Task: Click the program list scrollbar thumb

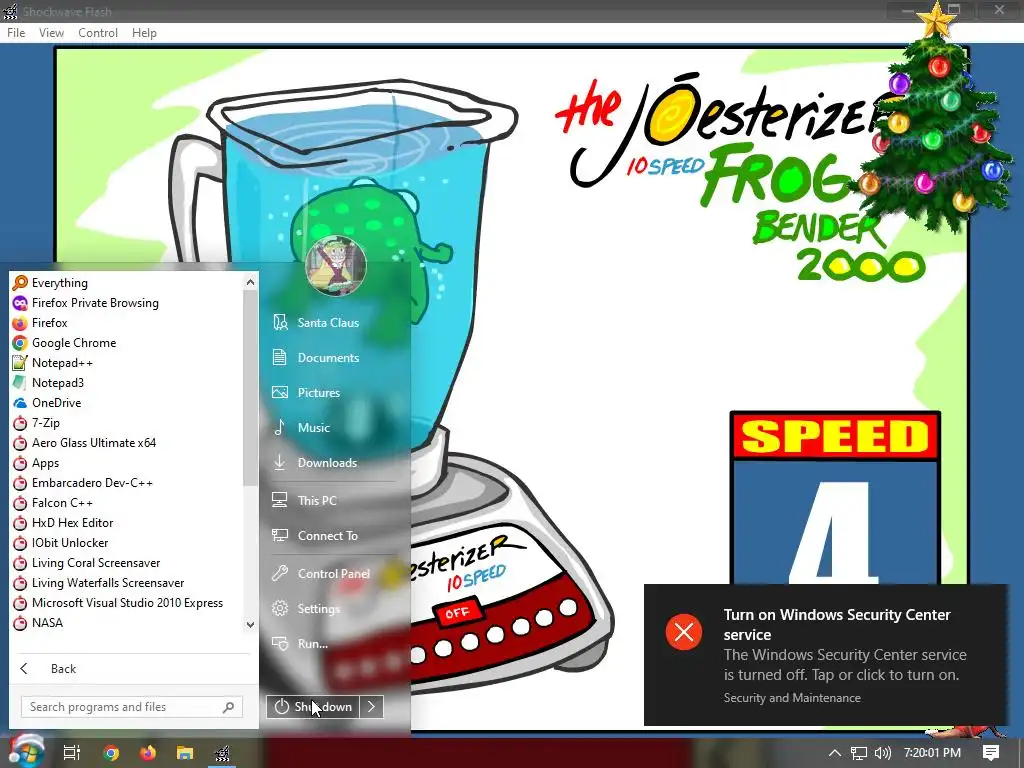Action: 250,389
